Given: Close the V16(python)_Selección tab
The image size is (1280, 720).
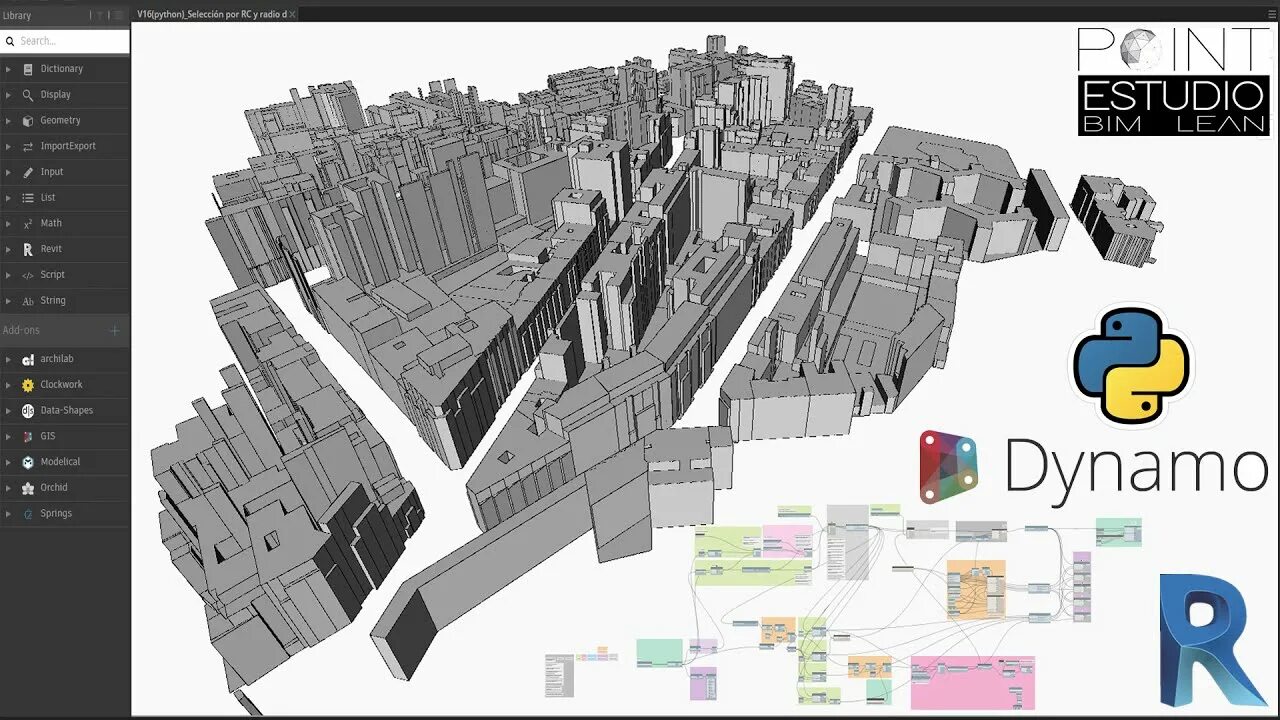Looking at the screenshot, I should [x=292, y=14].
